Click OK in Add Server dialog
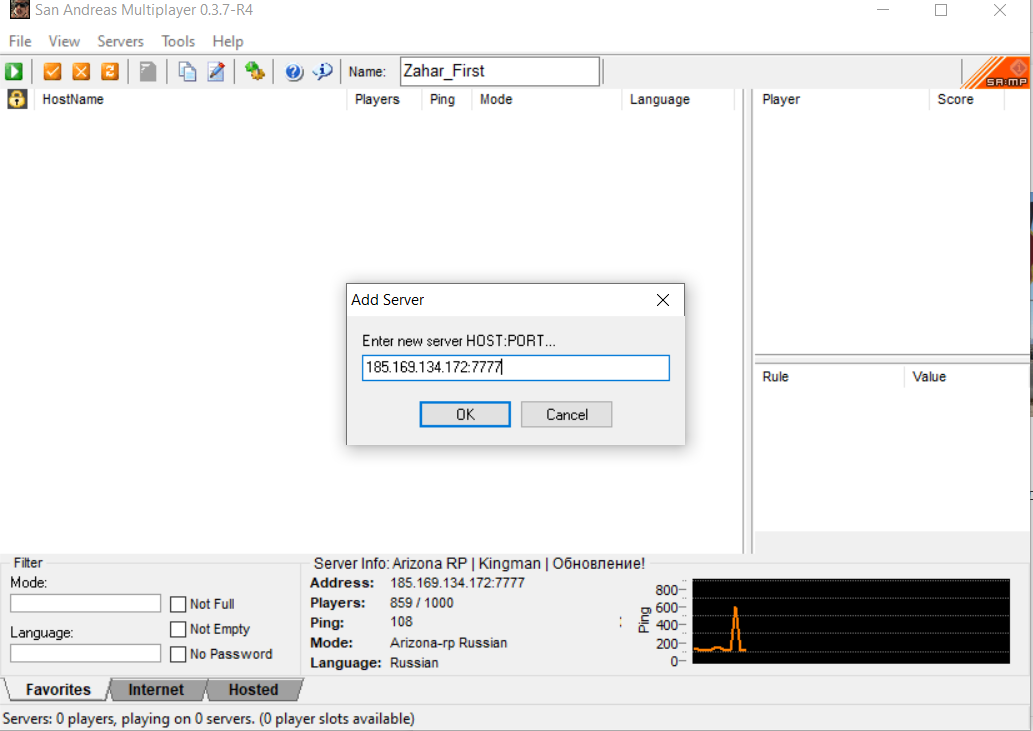 coord(465,414)
